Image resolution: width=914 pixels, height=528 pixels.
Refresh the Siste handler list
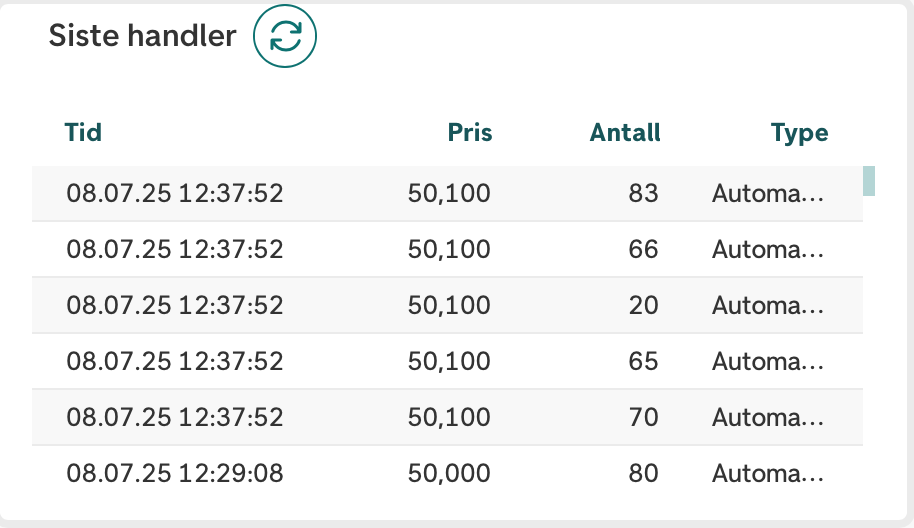(284, 36)
